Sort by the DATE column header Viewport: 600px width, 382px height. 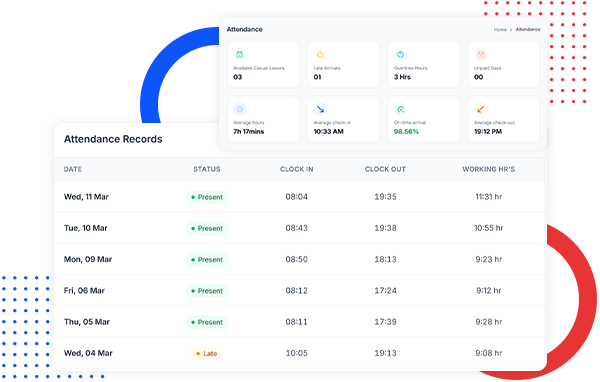click(x=73, y=169)
